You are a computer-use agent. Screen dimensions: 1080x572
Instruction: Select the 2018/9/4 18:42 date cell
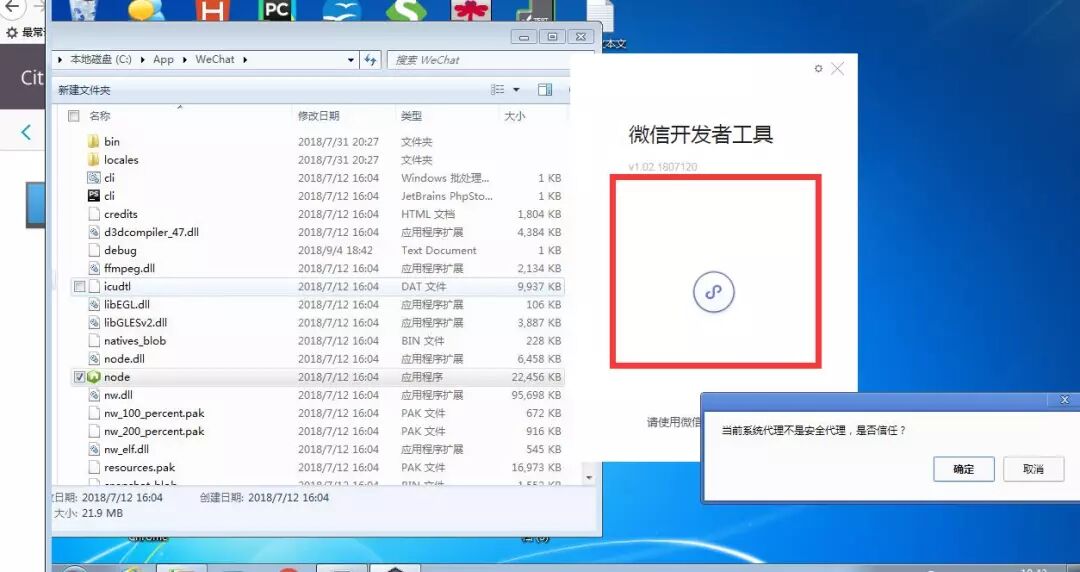click(335, 250)
